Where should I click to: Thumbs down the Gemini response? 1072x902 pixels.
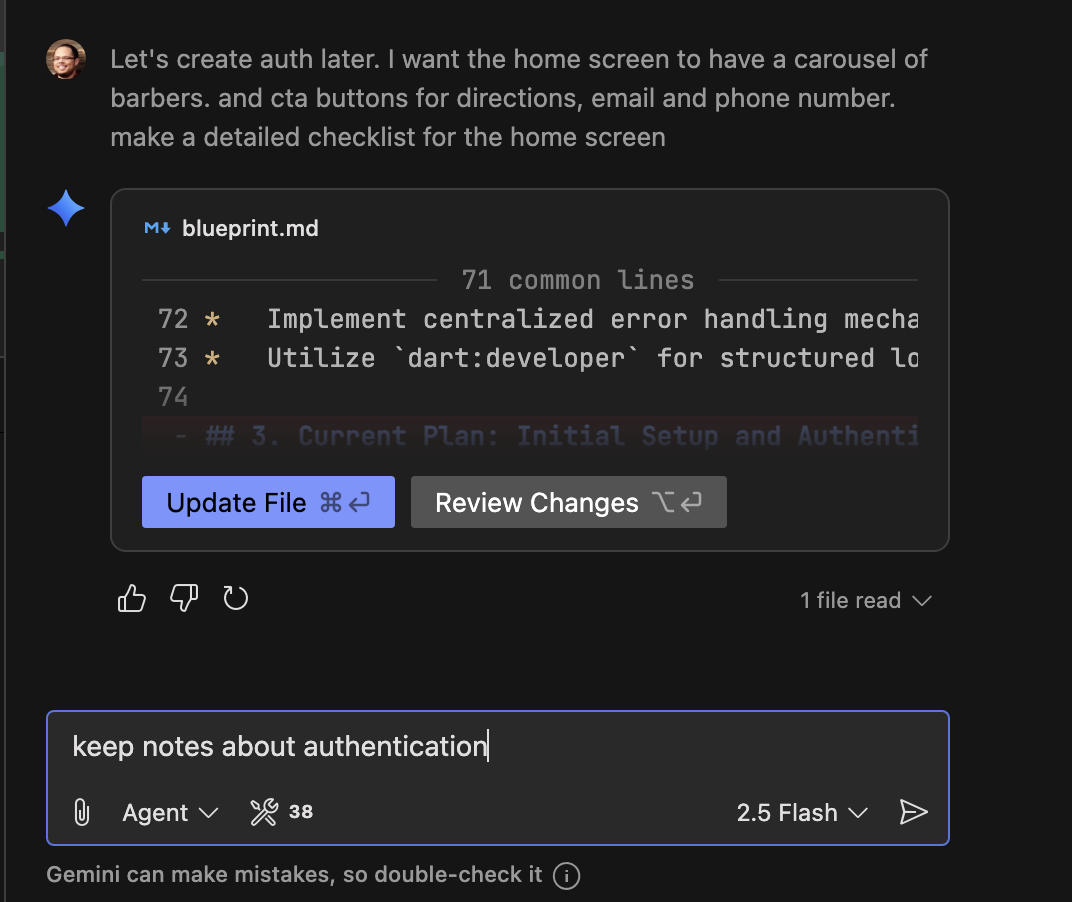184,597
